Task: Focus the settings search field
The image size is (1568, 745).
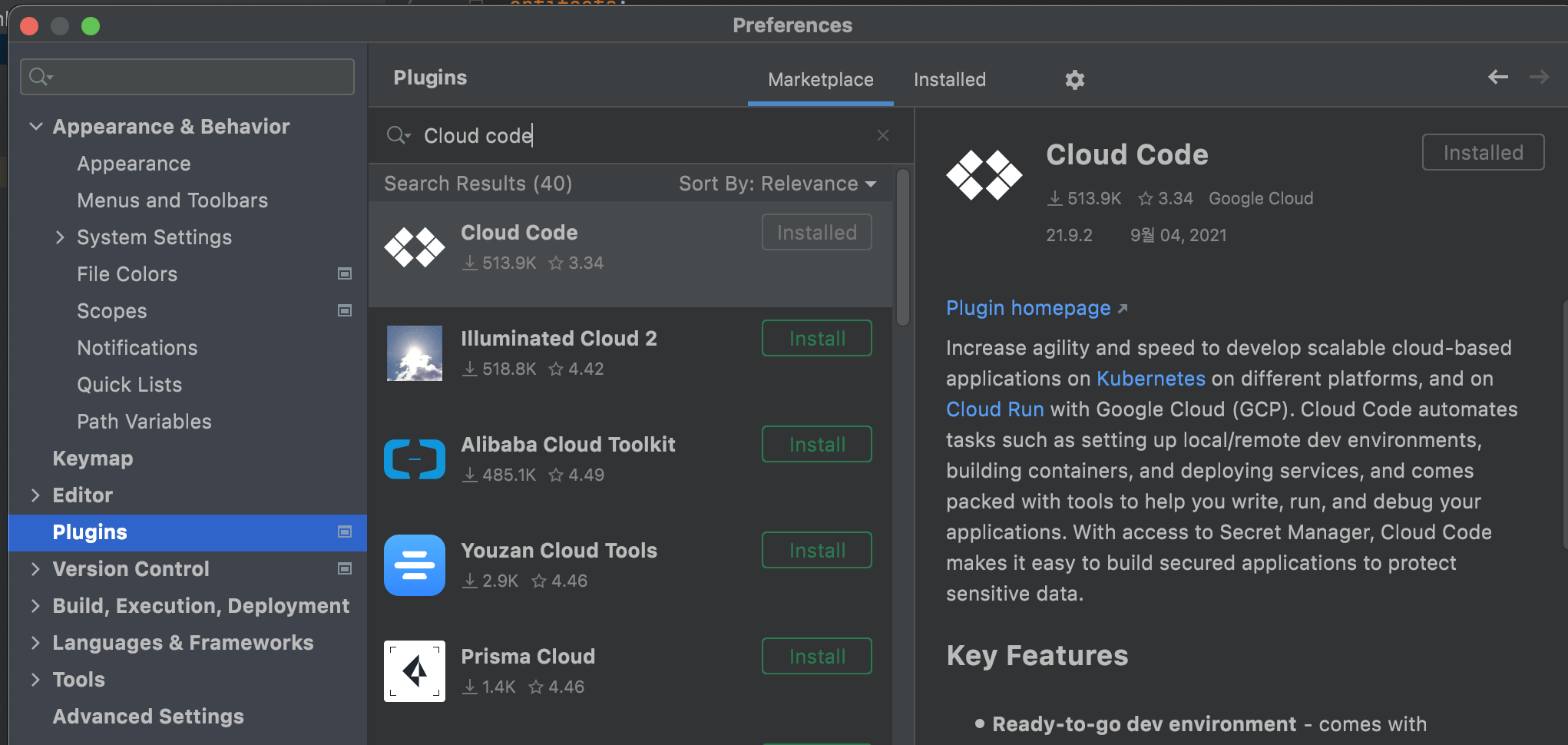Action: click(187, 77)
